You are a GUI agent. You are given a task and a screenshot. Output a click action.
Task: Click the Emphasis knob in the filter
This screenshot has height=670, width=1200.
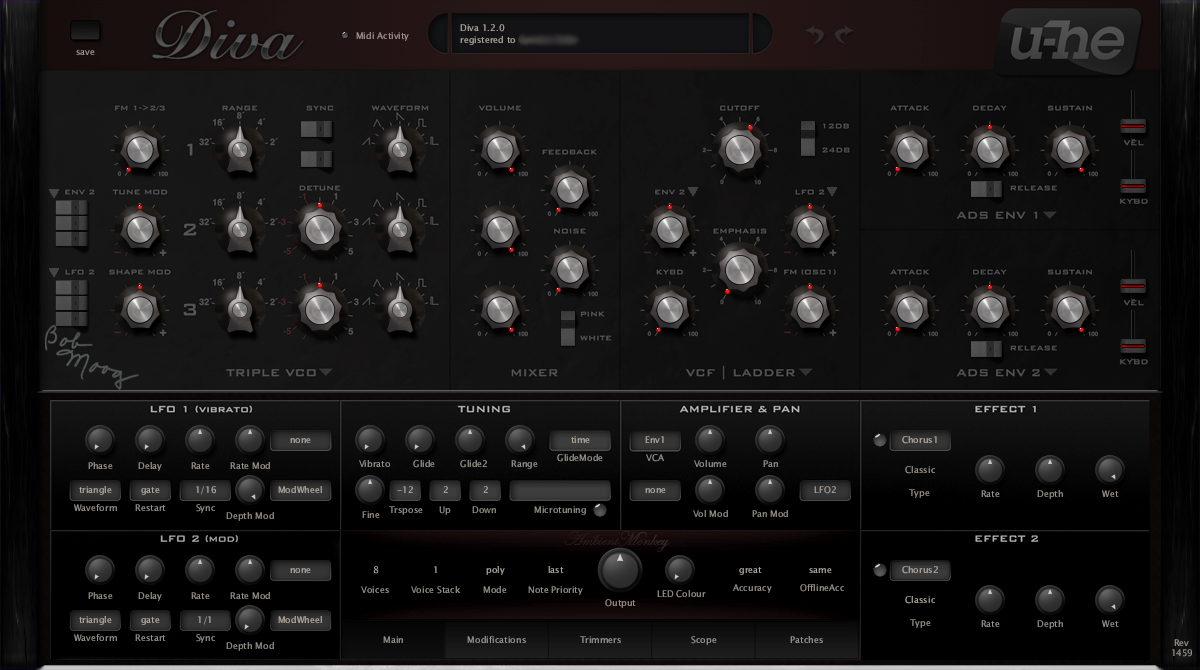click(738, 269)
